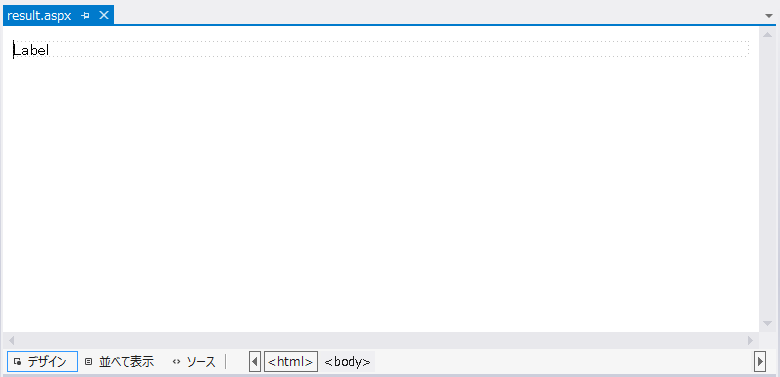The height and width of the screenshot is (377, 780).
Task: Click the vertical scrollbar down arrow
Action: 768,324
